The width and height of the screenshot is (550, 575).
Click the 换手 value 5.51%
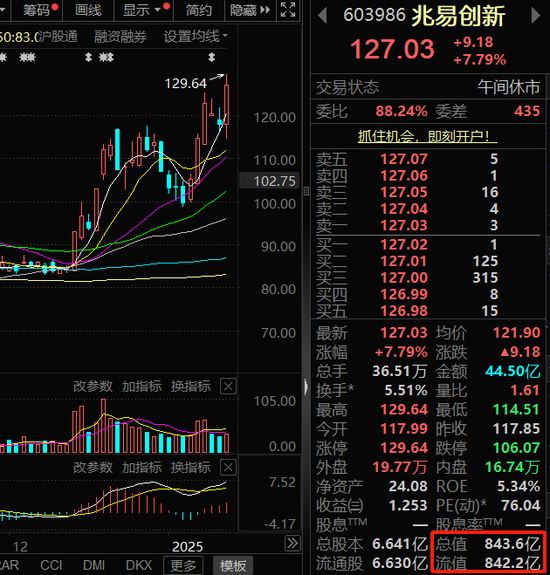[x=406, y=391]
